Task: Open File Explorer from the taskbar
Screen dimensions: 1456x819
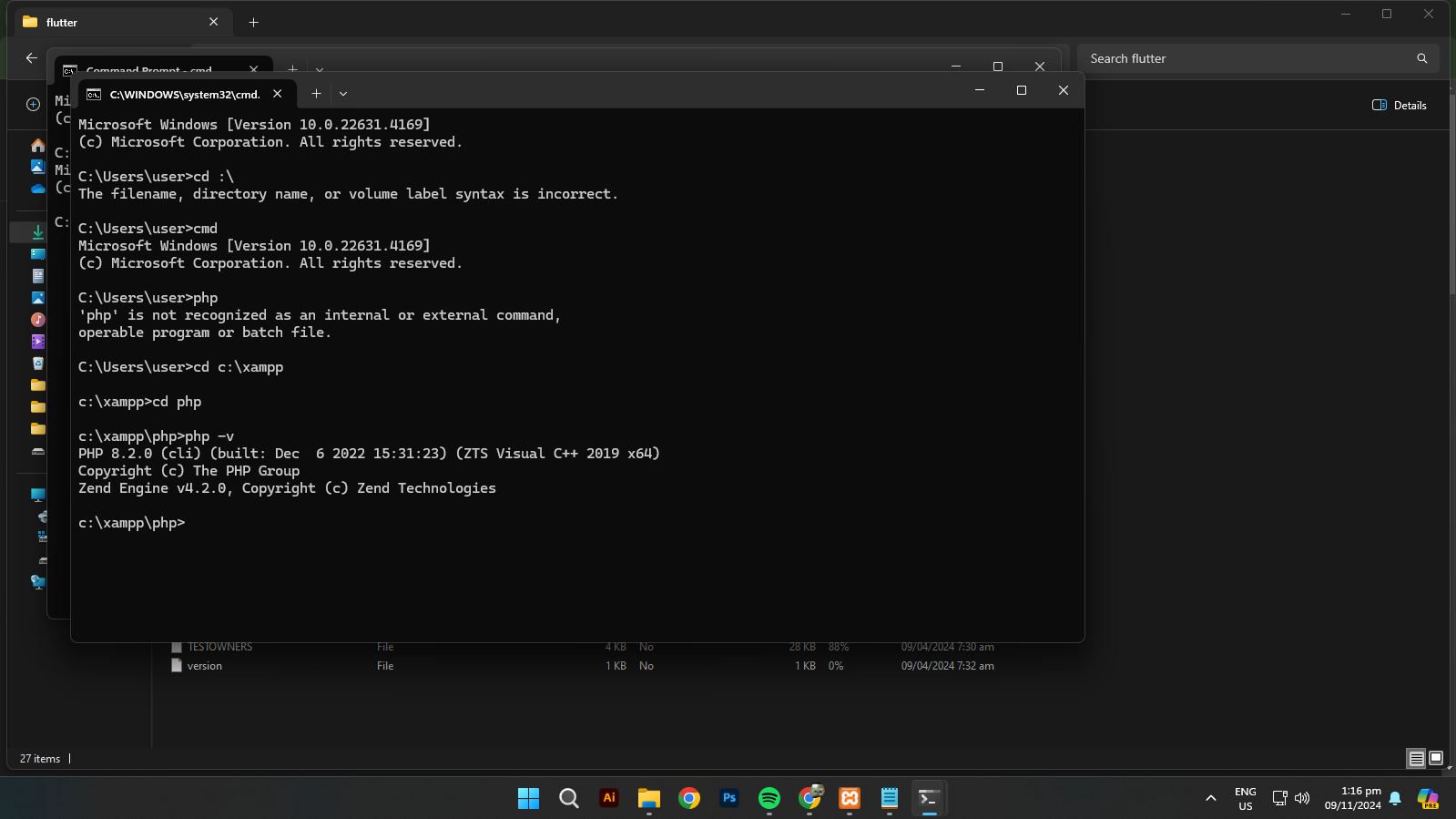Action: coord(649,798)
